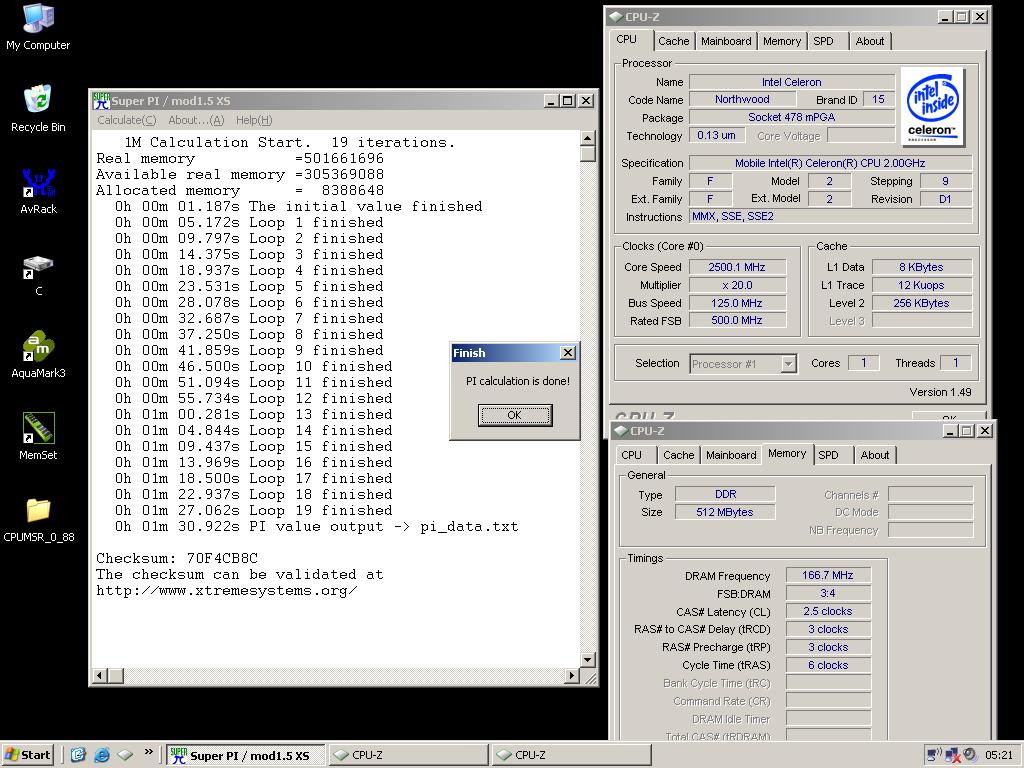Expand quick launch overflow chevron
This screenshot has width=1024, height=768.
pyautogui.click(x=148, y=752)
